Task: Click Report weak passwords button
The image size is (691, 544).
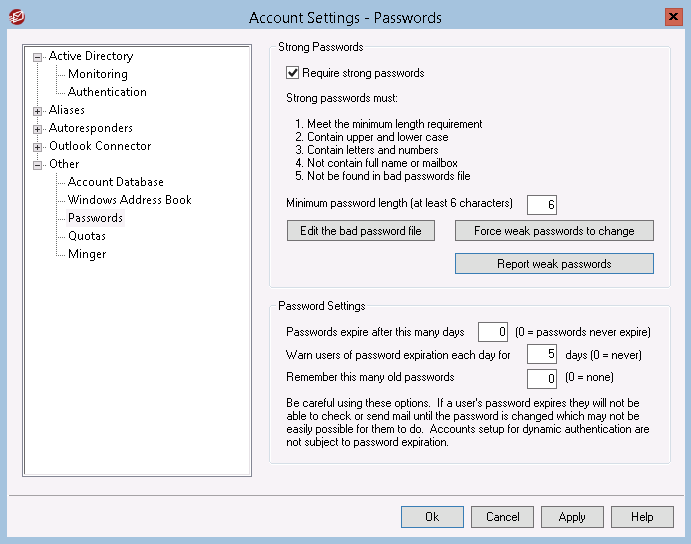Action: click(554, 264)
